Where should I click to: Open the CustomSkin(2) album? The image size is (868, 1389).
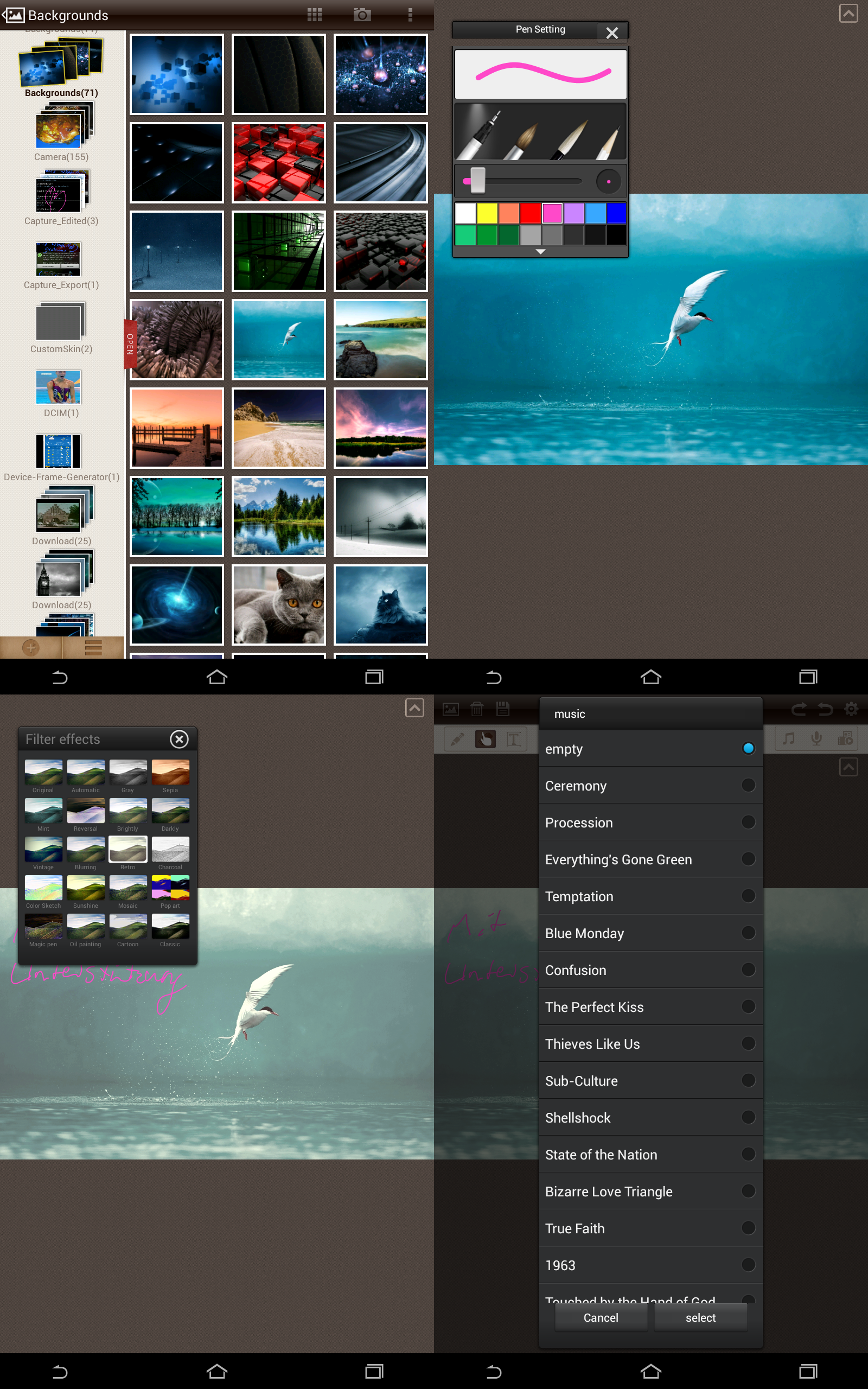pyautogui.click(x=61, y=328)
